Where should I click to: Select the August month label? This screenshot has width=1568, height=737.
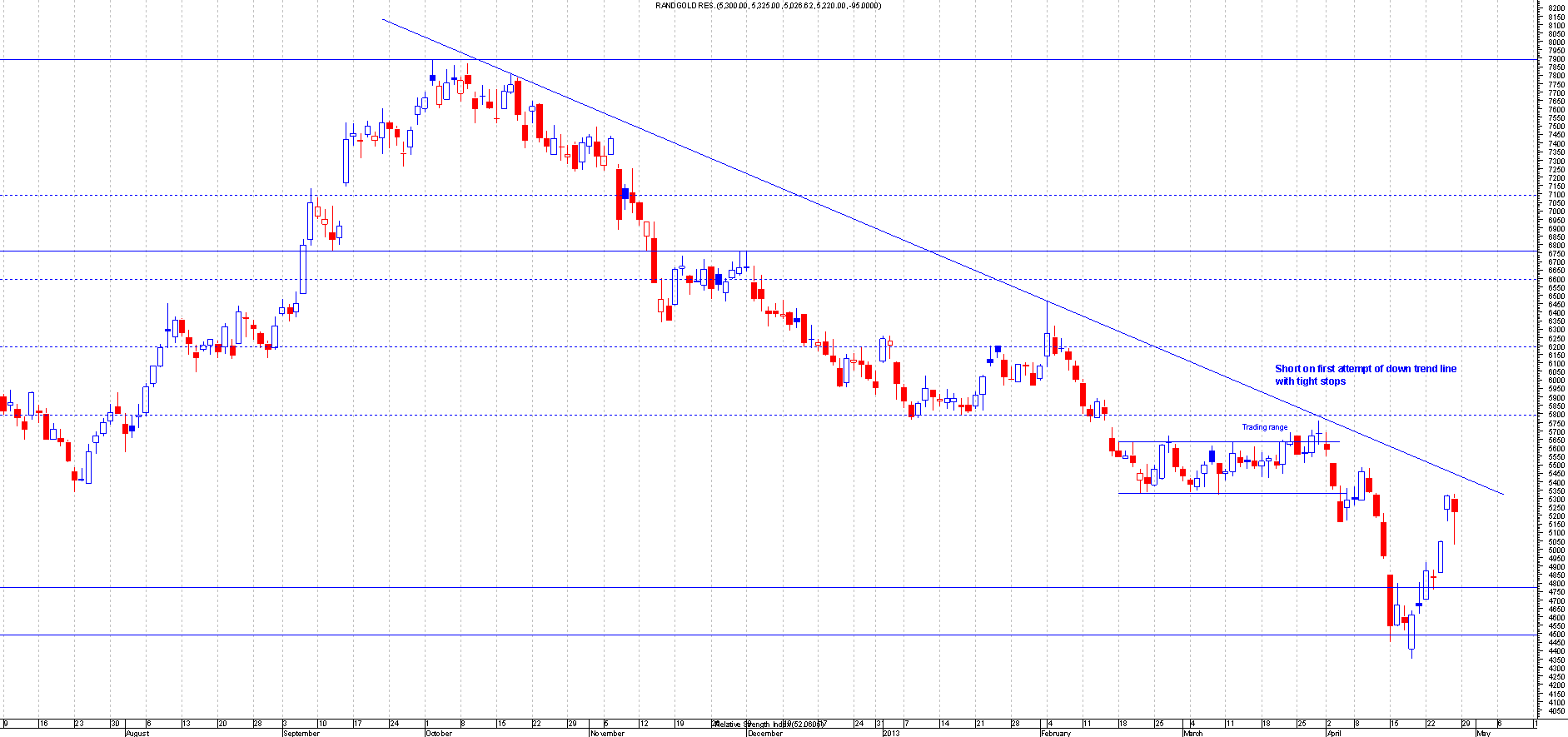coord(137,733)
